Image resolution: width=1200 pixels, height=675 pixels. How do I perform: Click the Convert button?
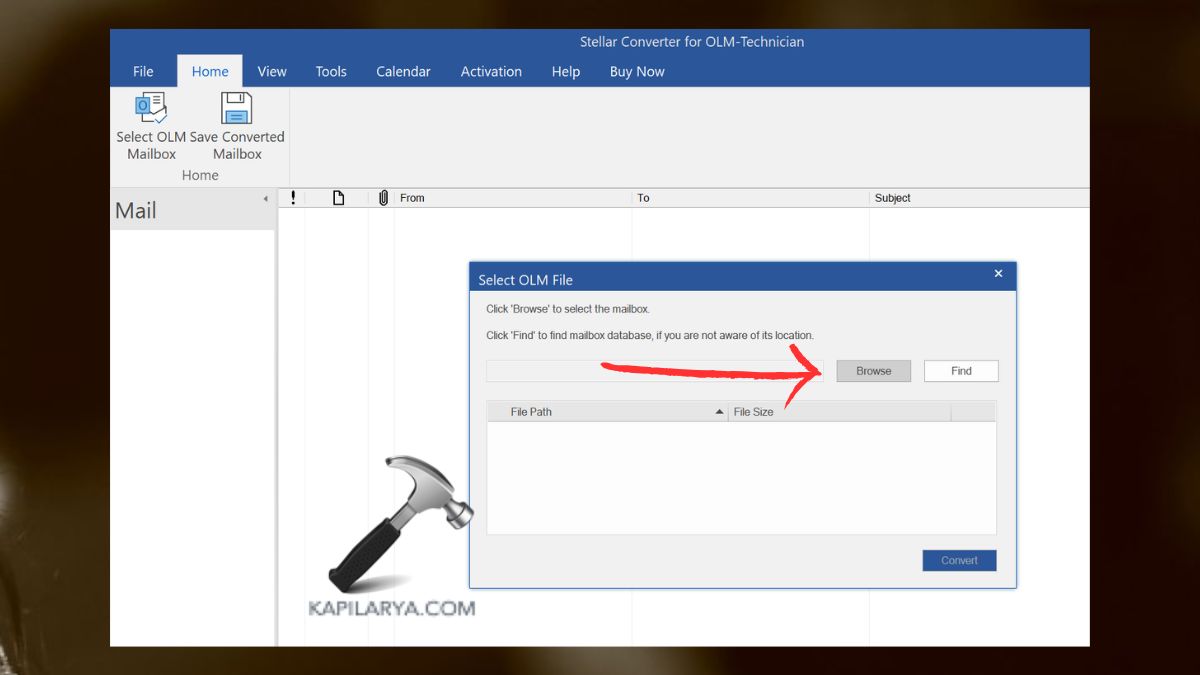(x=958, y=560)
